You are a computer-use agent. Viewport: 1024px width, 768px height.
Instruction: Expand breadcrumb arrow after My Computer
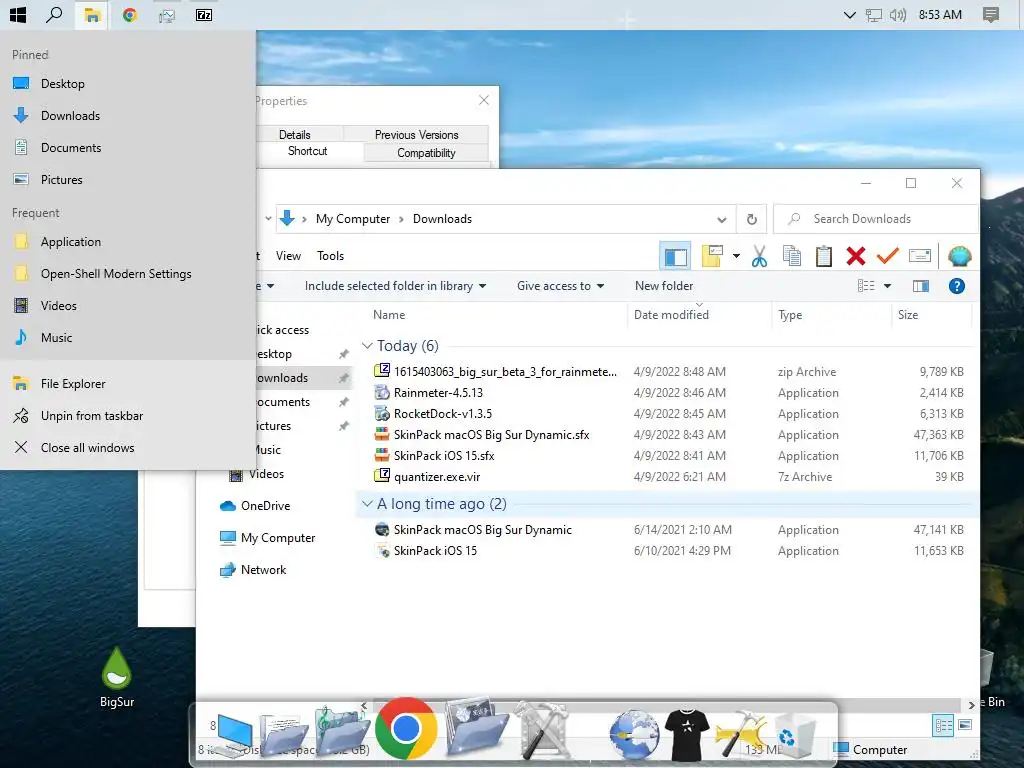[401, 219]
